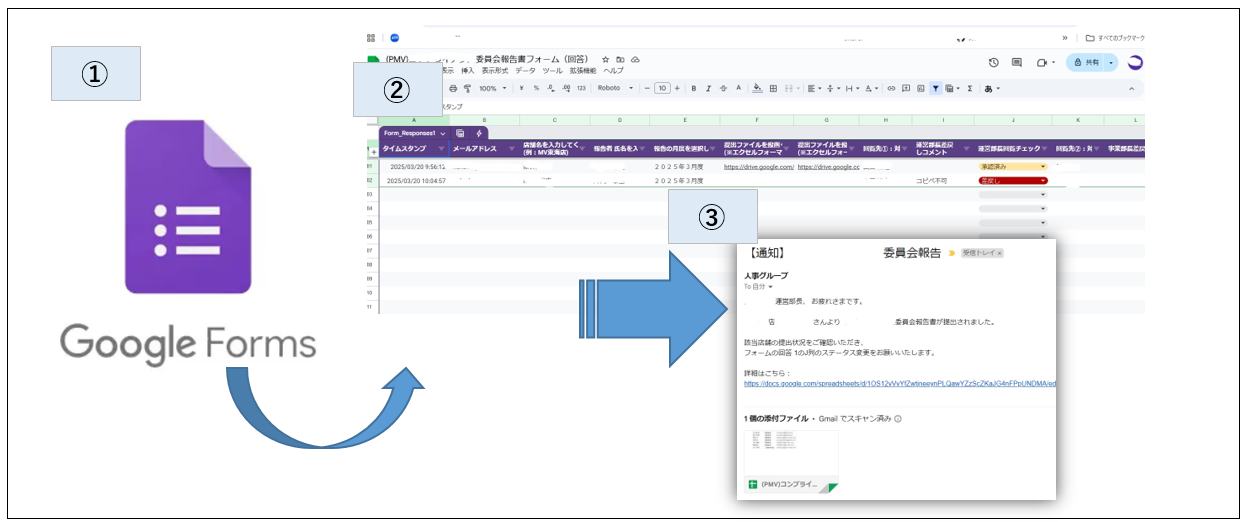This screenshot has width=1248, height=522.
Task: Open すべてのブックマーク folder
Action: (1114, 38)
